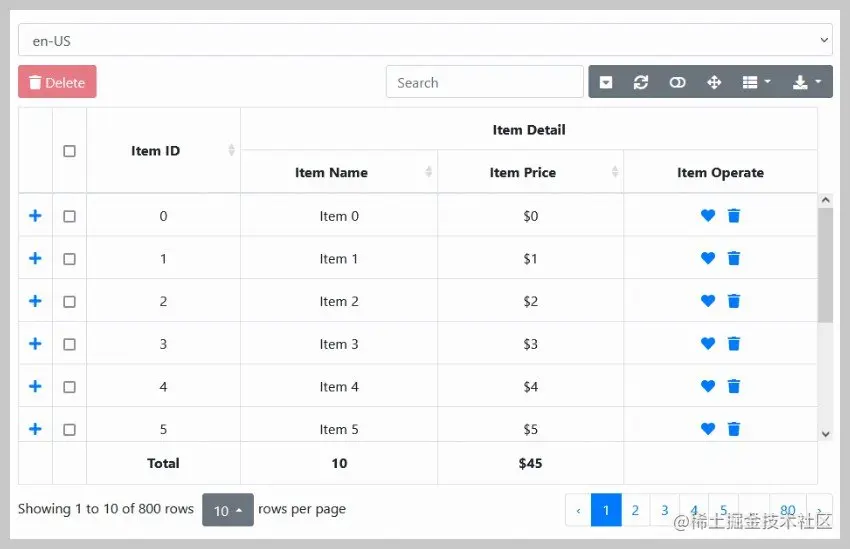This screenshot has width=850, height=549.
Task: Remove Item 0 using the trash icon
Action: pyautogui.click(x=733, y=216)
